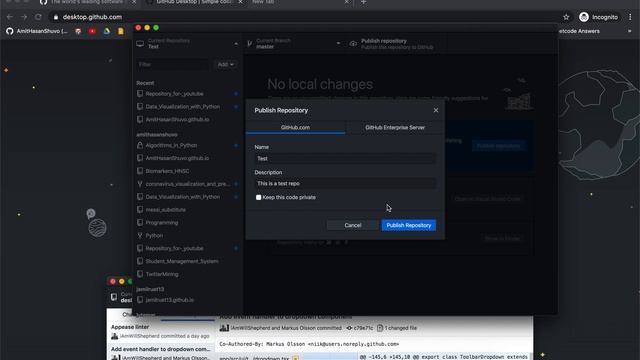
Task: Switch to the New Tab browser tab
Action: coord(299,2)
